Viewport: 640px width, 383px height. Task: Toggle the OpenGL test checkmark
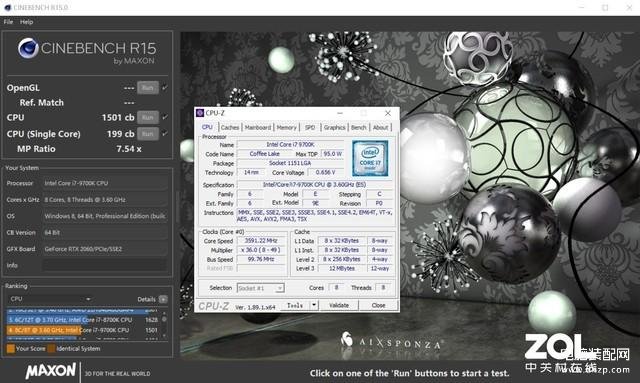[165, 87]
